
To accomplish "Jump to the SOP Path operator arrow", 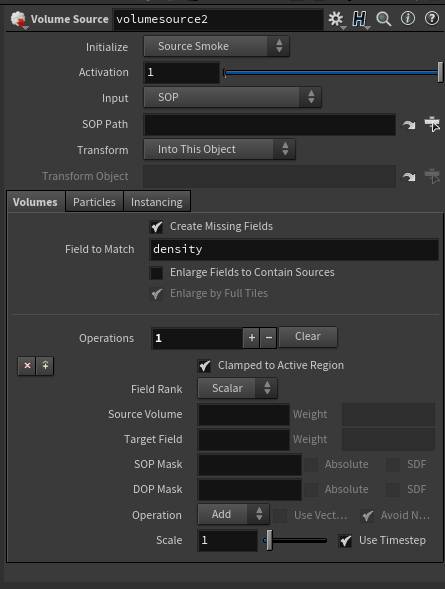I will coord(409,124).
